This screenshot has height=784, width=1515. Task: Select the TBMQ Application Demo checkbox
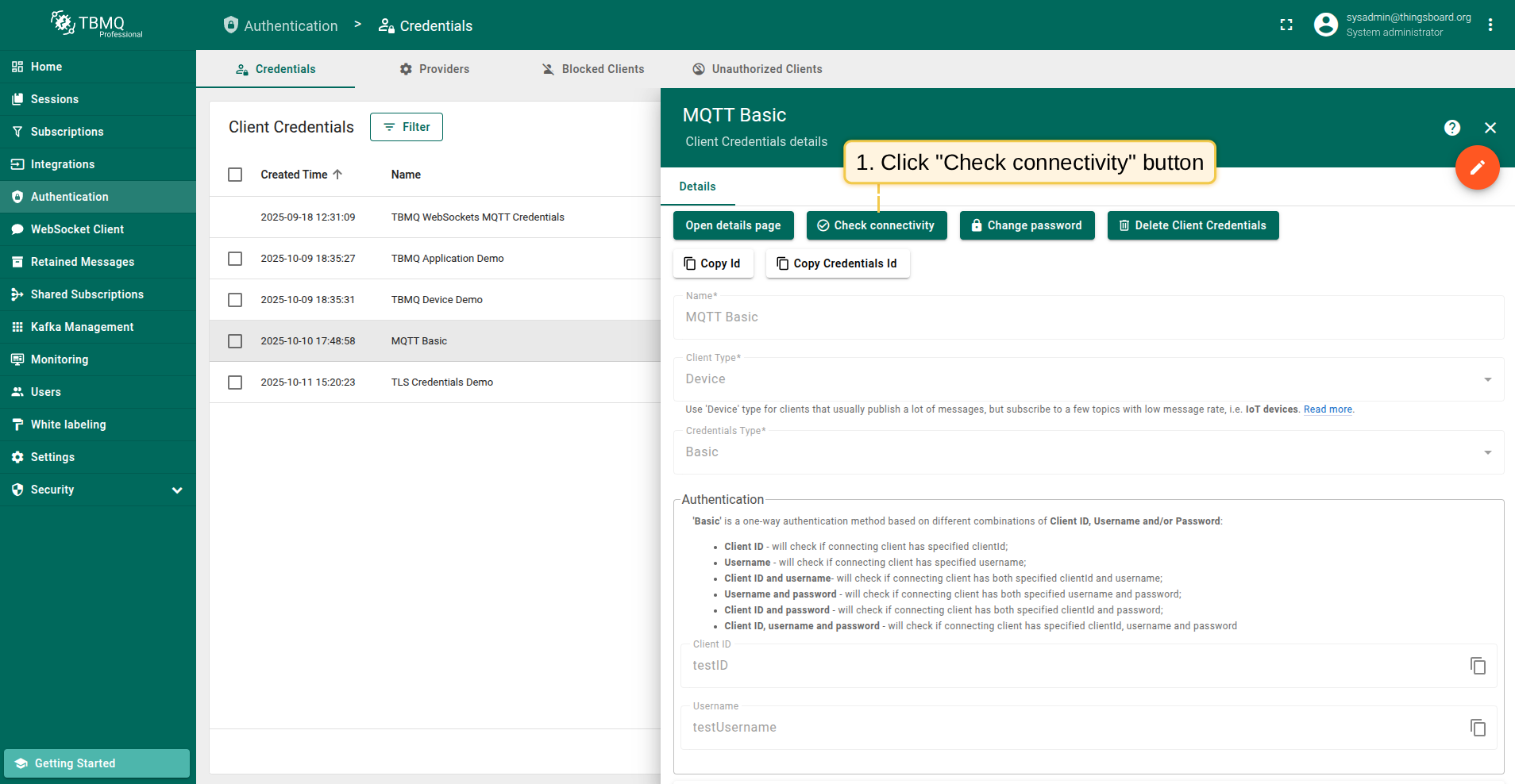(x=235, y=259)
